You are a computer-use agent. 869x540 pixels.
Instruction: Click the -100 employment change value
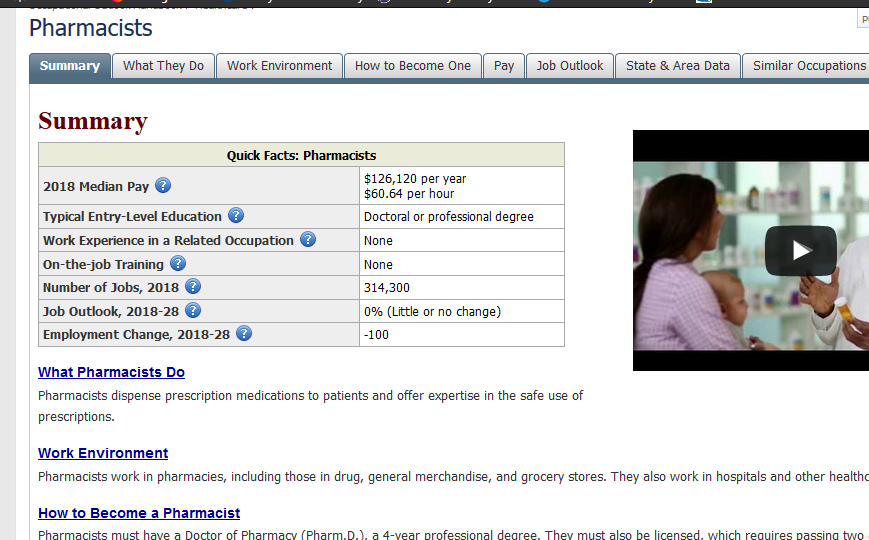[x=376, y=335]
